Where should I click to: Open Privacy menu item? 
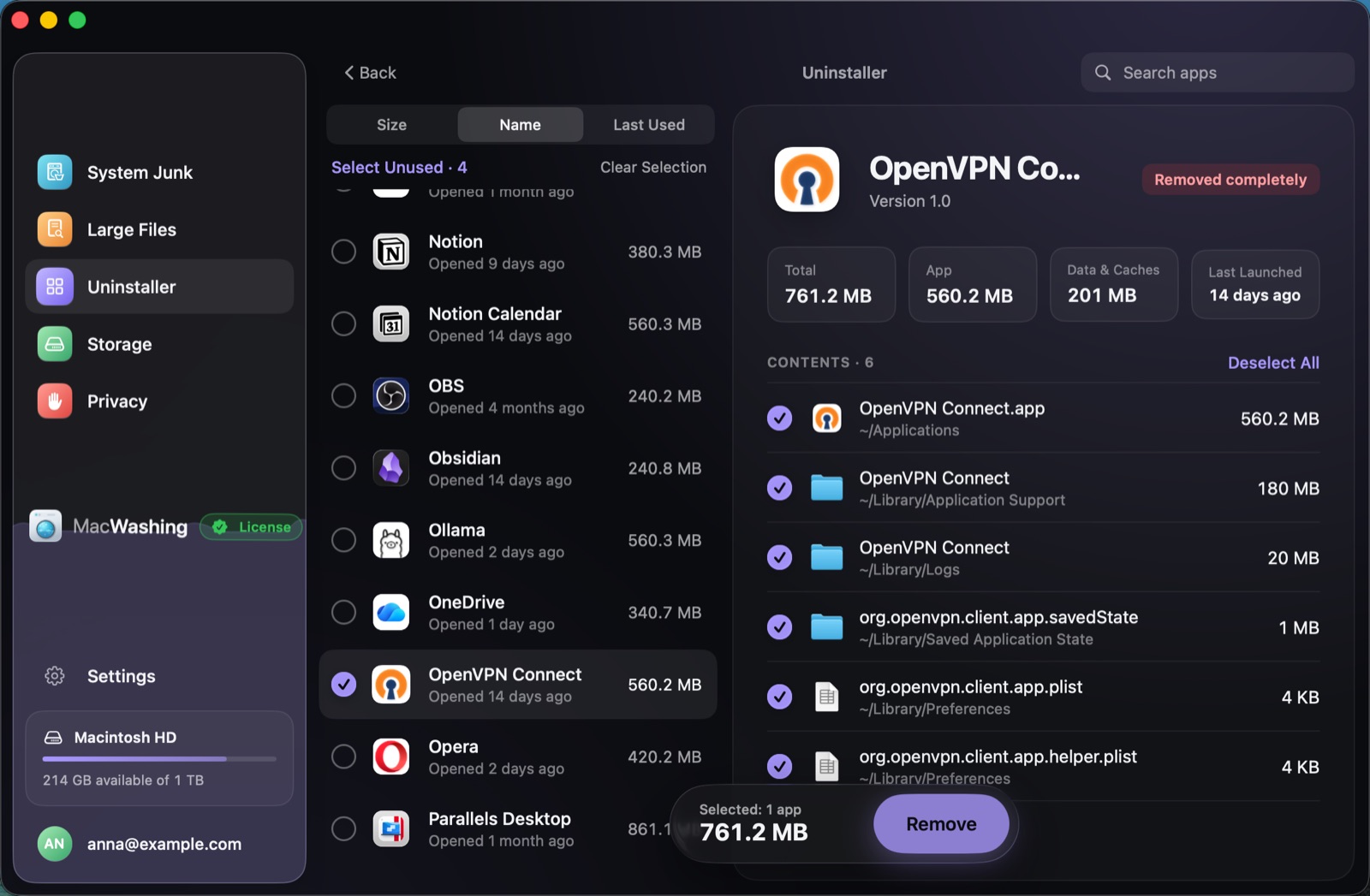[x=159, y=401]
